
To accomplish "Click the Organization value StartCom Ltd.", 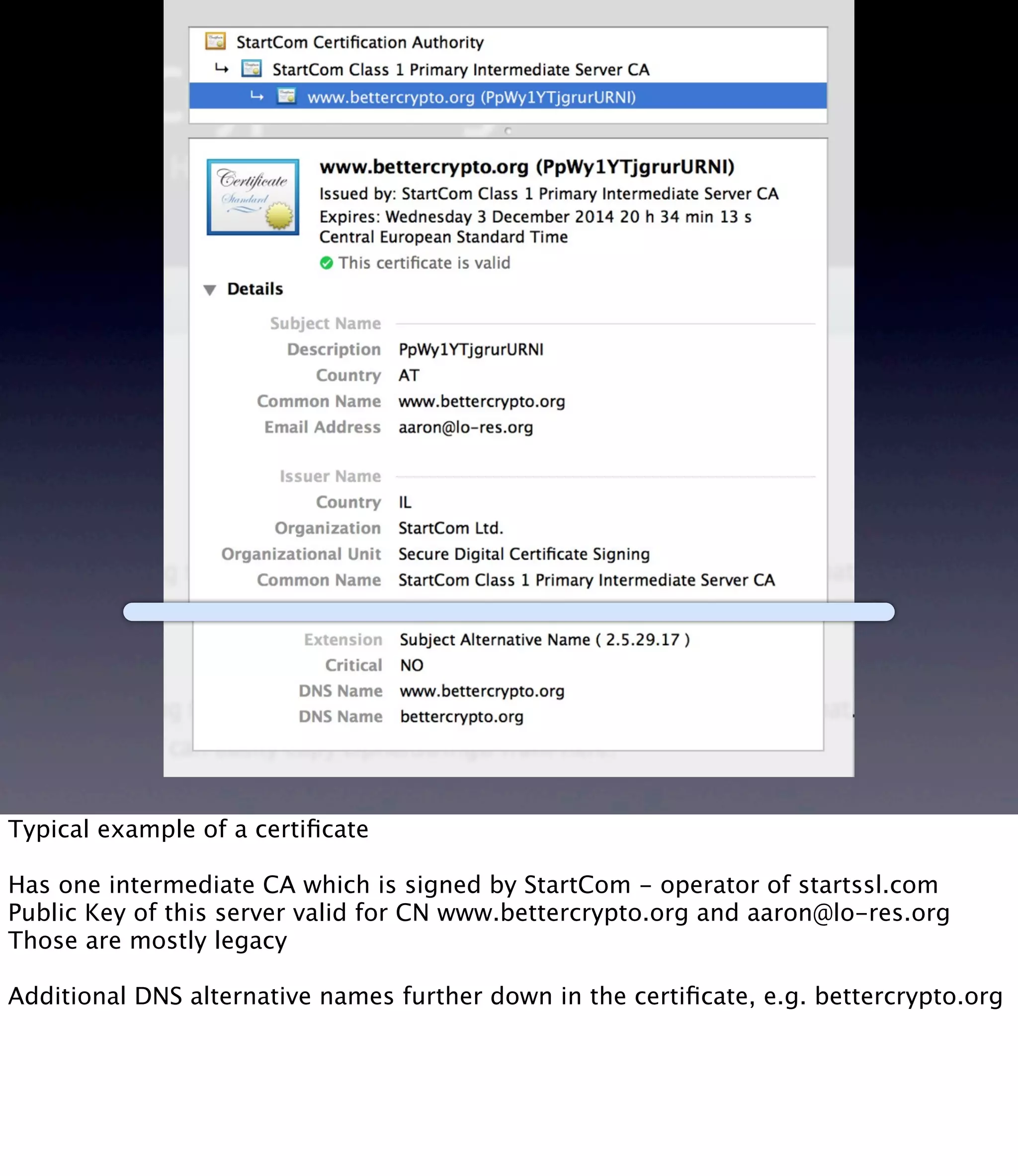I will click(451, 528).
